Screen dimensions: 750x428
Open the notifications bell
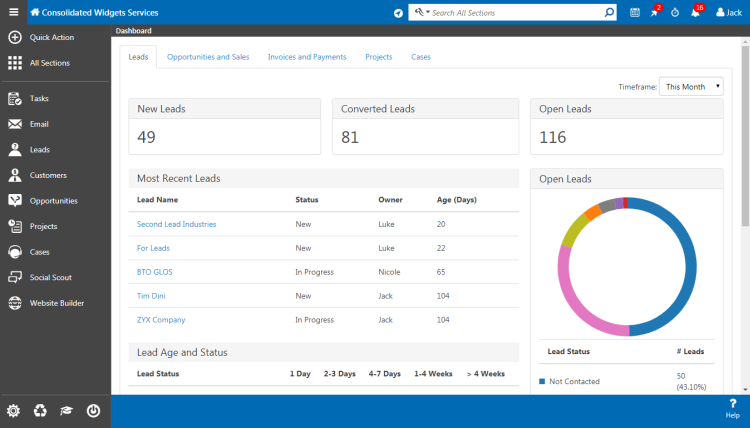click(x=695, y=12)
